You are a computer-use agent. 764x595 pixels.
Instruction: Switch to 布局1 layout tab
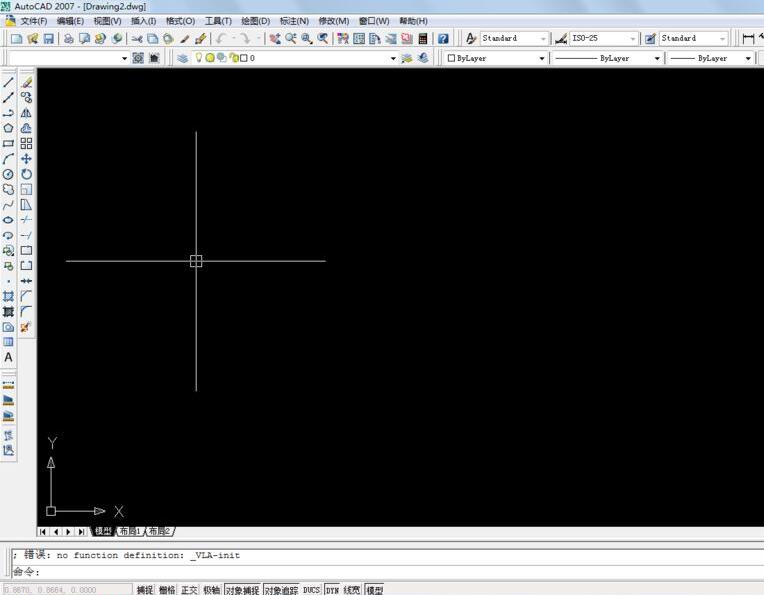click(x=130, y=531)
